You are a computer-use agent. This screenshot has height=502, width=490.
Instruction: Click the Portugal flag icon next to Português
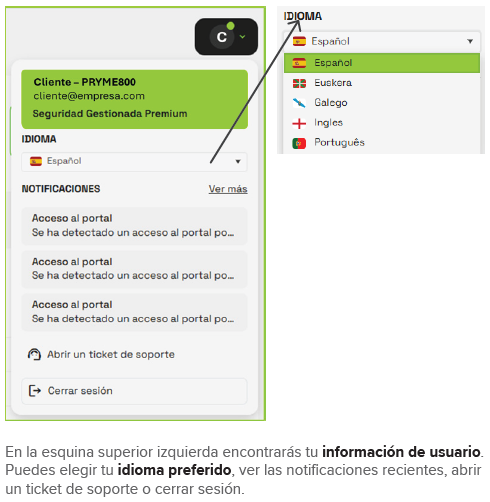click(299, 143)
